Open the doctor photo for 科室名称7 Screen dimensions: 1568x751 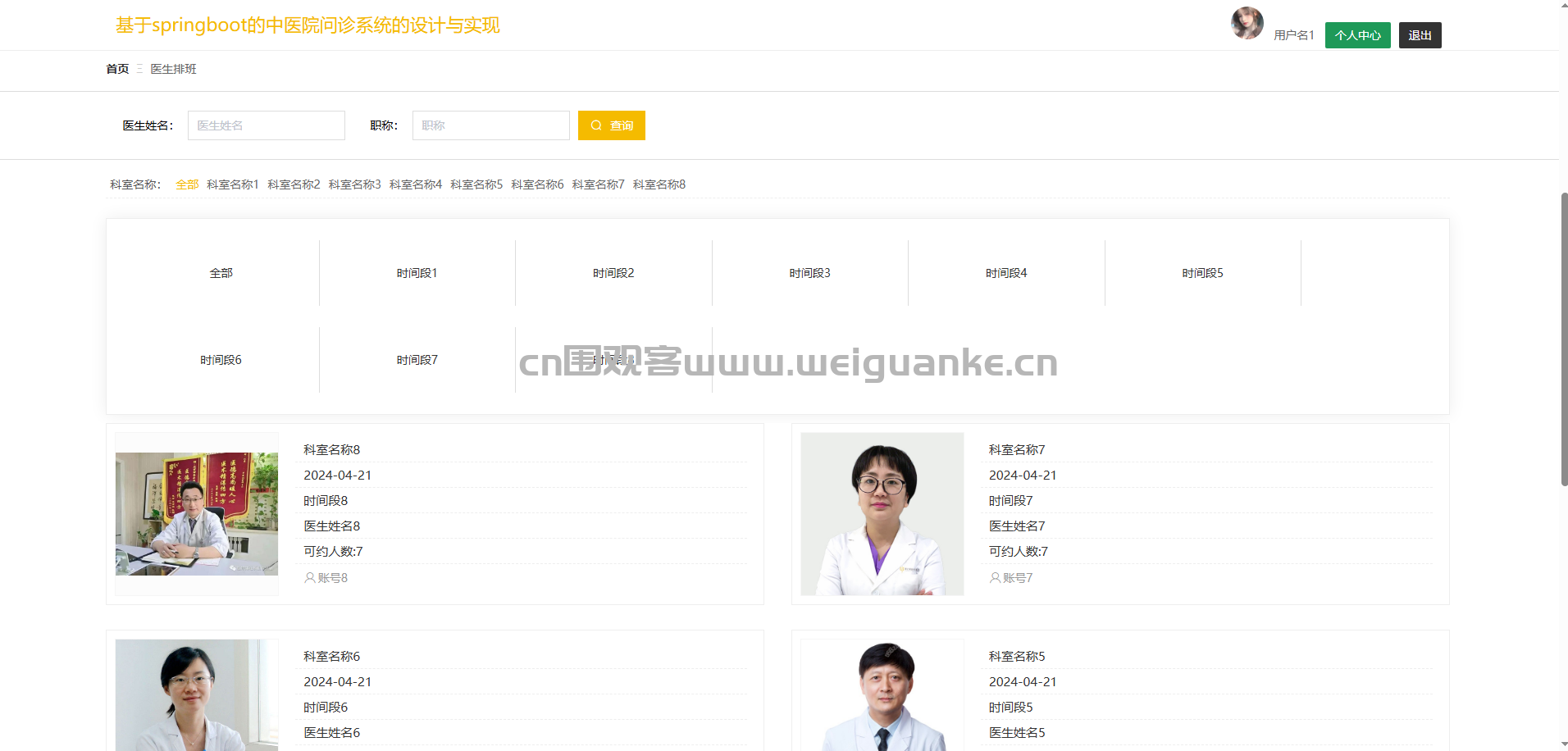click(882, 514)
